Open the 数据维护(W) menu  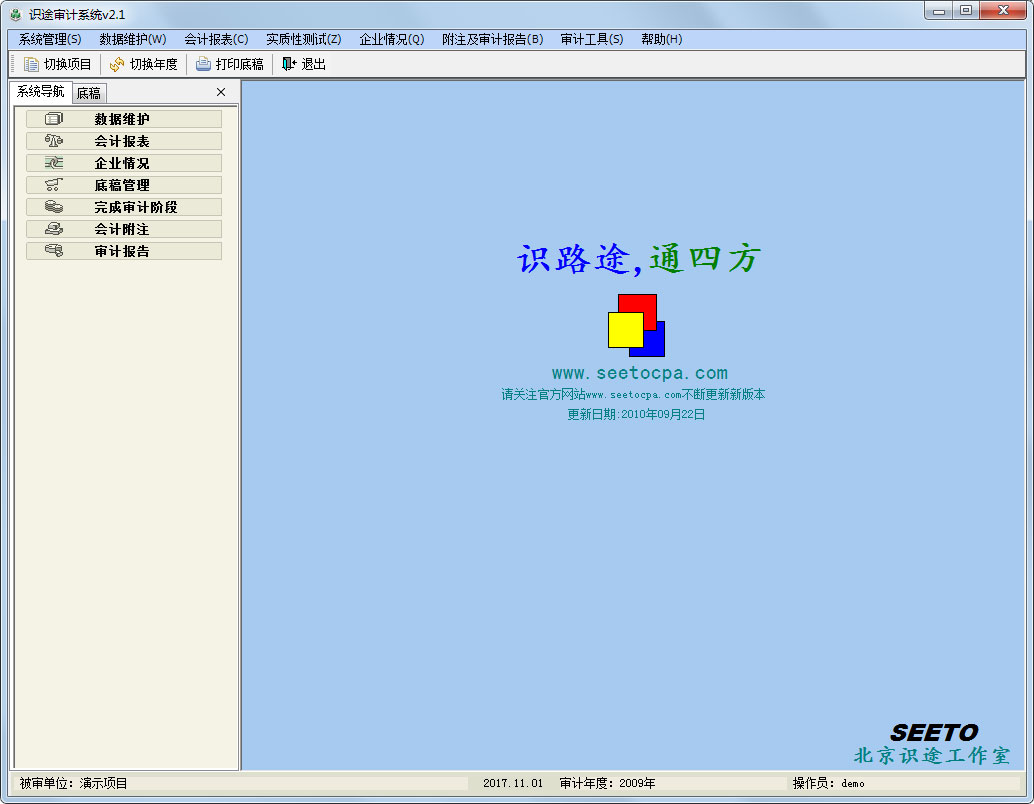(133, 39)
